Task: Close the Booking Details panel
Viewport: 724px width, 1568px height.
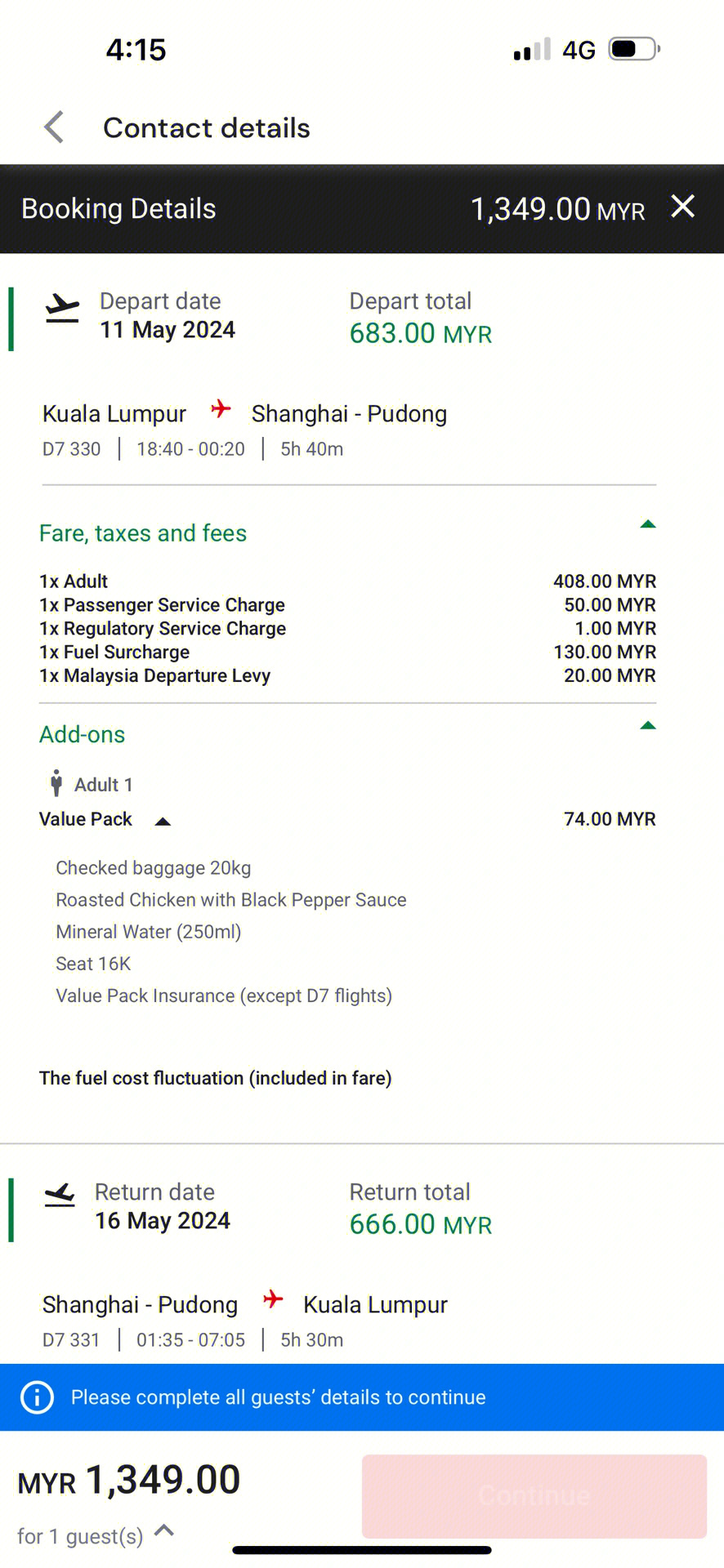Action: pos(683,207)
